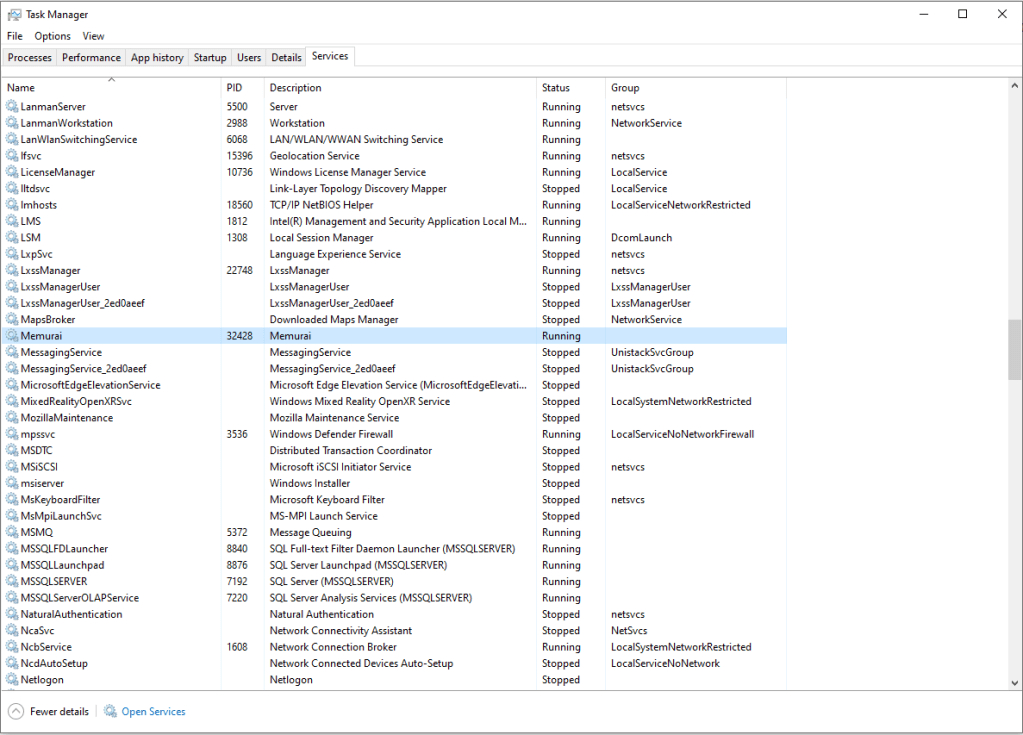The height and width of the screenshot is (735, 1023).
Task: Click the service icon beside mpssvc
Action: pos(12,434)
